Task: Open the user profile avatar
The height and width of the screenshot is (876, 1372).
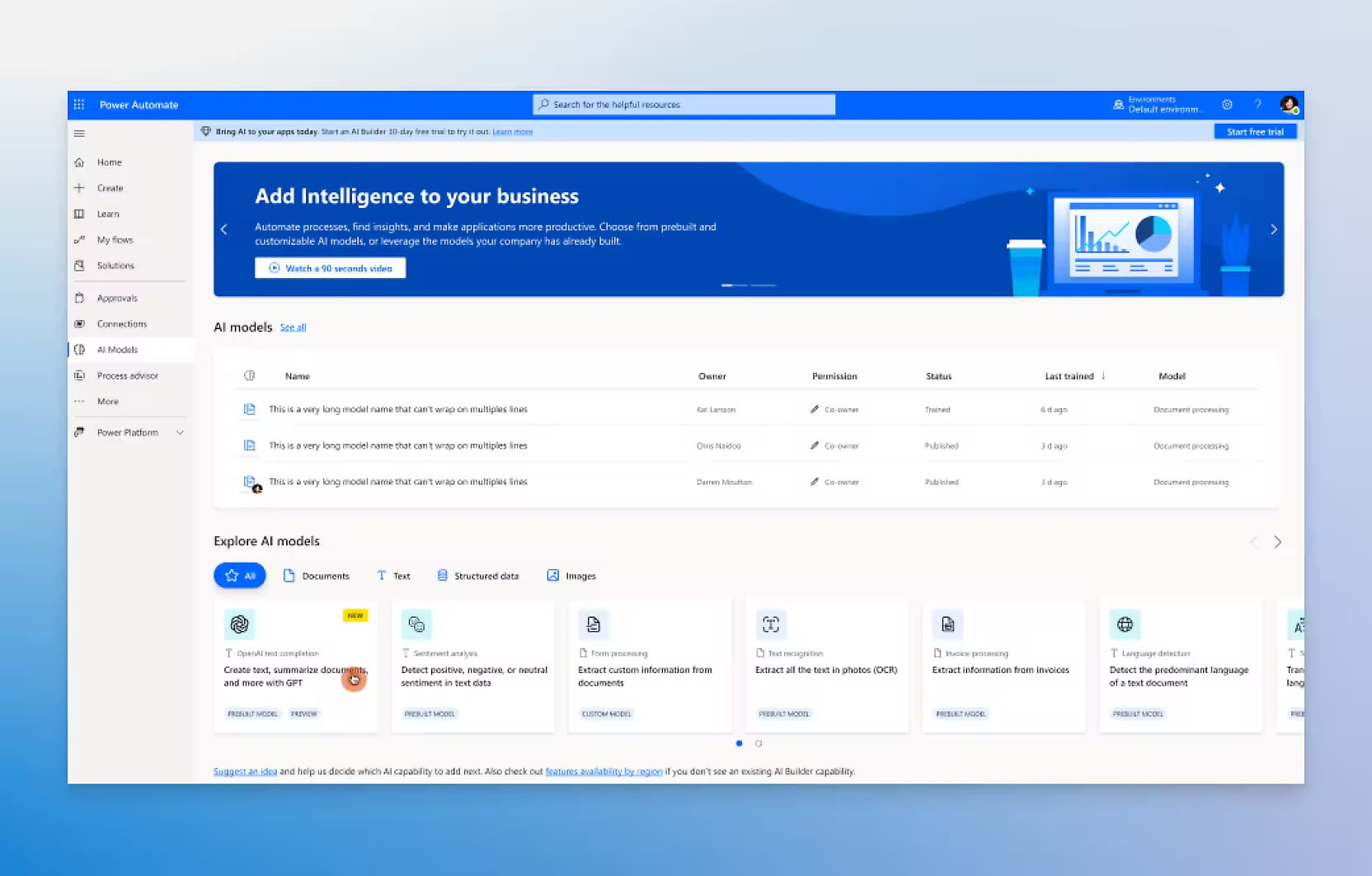Action: tap(1288, 105)
